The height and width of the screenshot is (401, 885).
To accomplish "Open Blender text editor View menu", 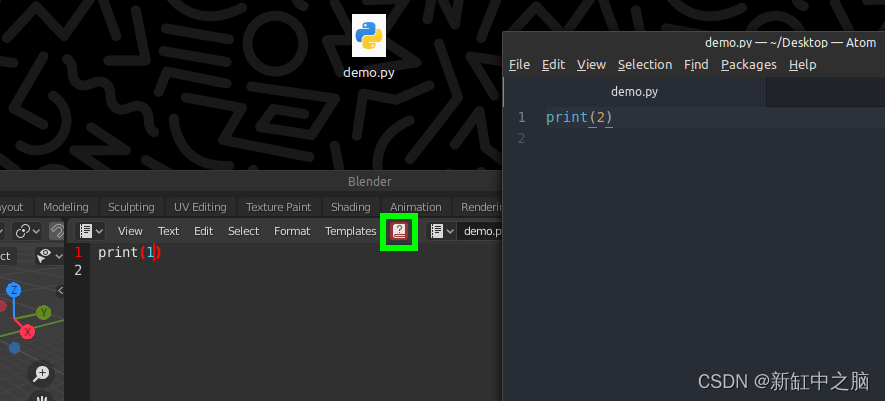I will (130, 231).
